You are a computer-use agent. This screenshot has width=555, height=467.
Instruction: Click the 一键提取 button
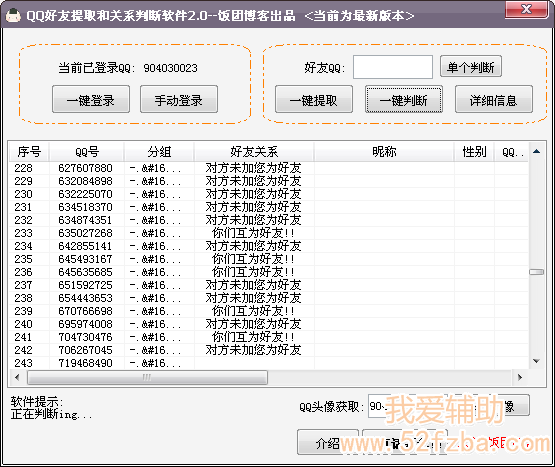pyautogui.click(x=314, y=99)
